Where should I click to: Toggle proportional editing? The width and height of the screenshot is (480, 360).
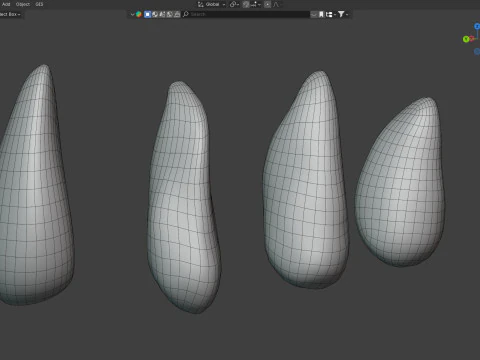click(x=267, y=4)
